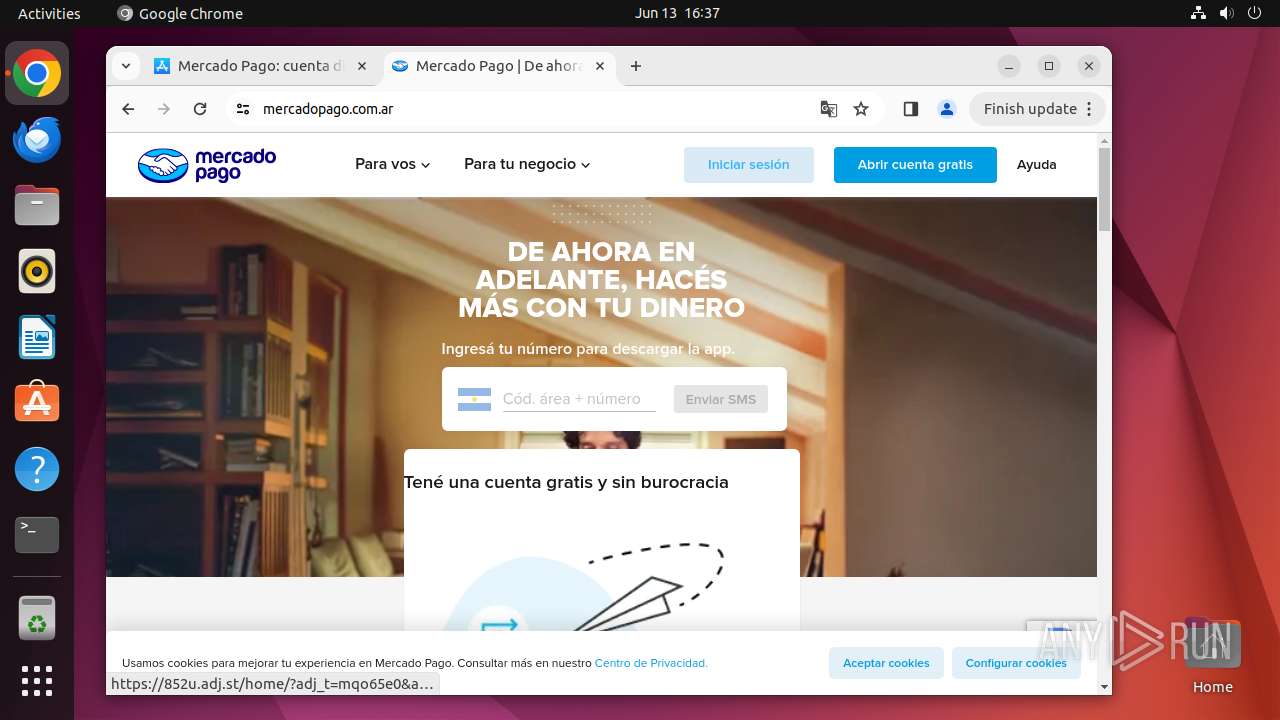The image size is (1280, 720).
Task: Open the 'Centro de Privacidad' link
Action: (x=651, y=663)
